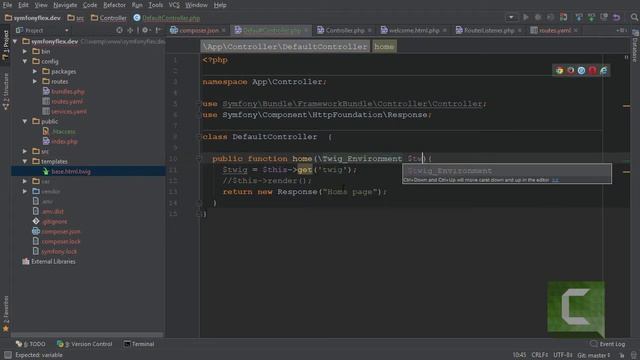Click the VCS update project icon
The width and height of the screenshot is (640, 360).
(579, 18)
